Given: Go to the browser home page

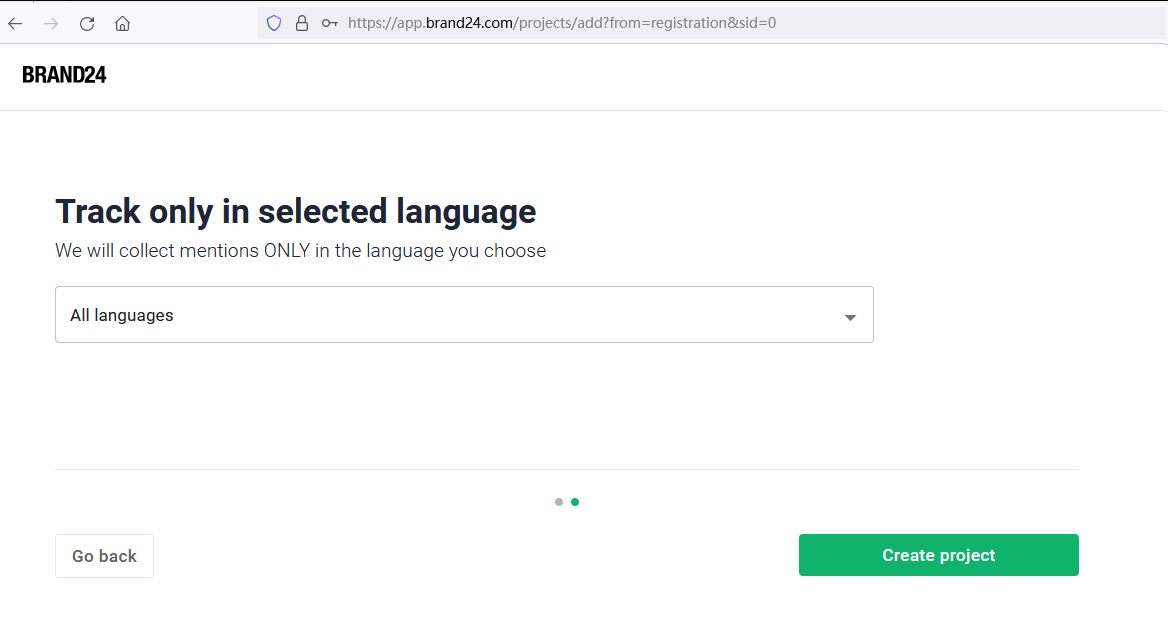Looking at the screenshot, I should click(x=122, y=24).
